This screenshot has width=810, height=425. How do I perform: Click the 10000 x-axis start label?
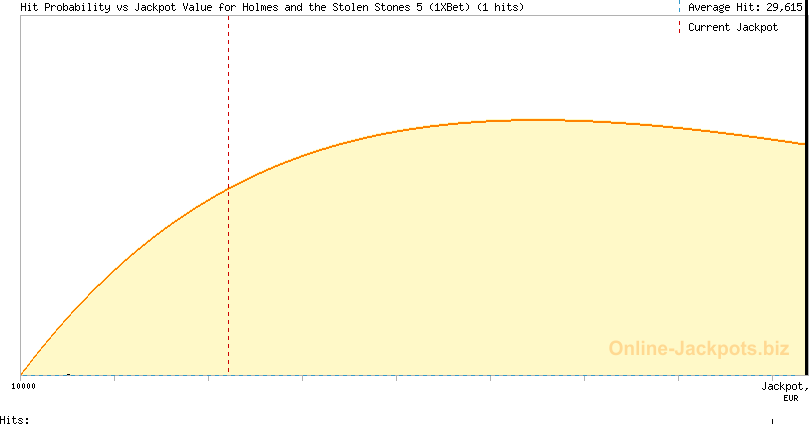23,386
